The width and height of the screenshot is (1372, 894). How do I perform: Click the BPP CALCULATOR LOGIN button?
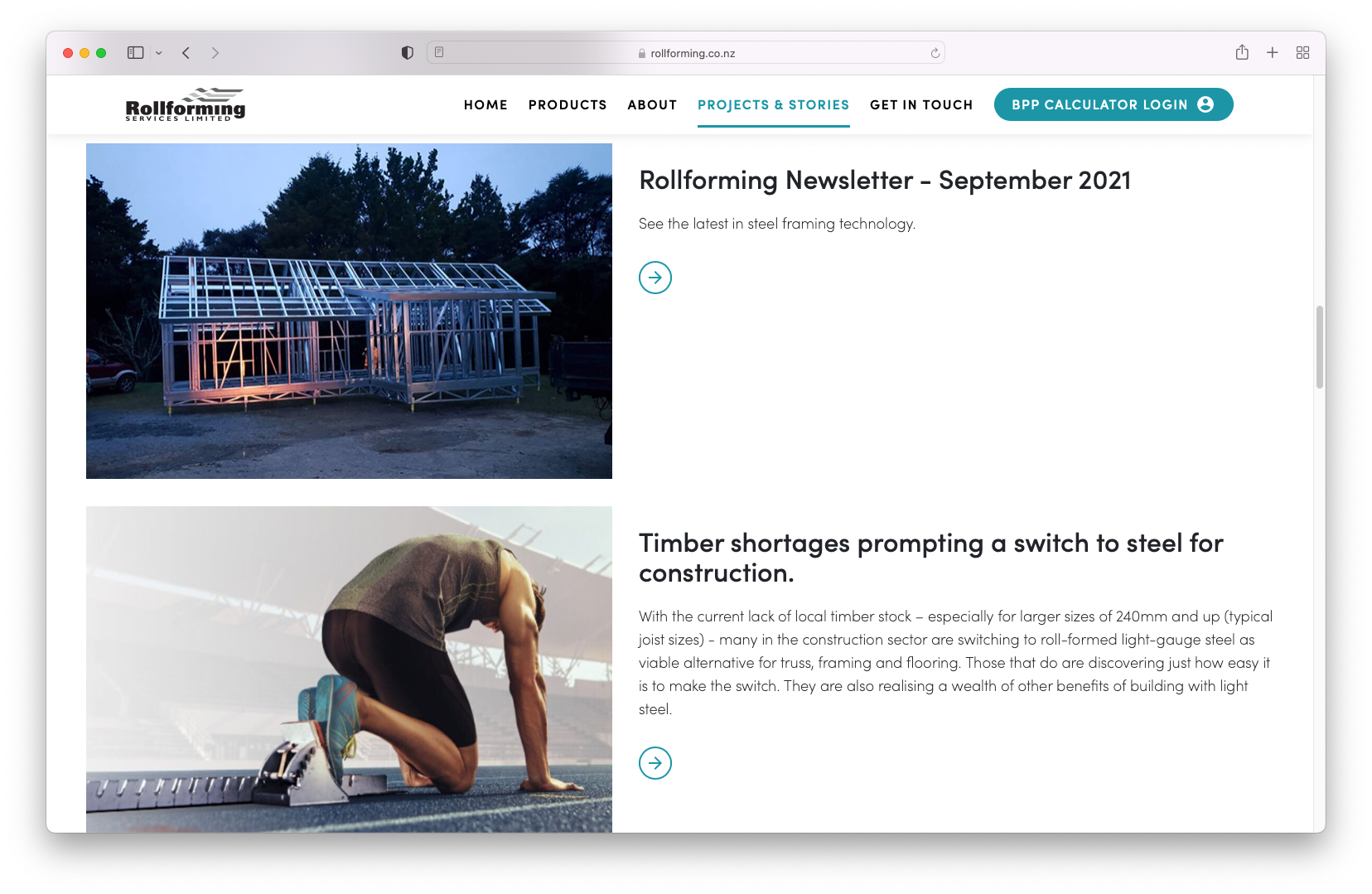pyautogui.click(x=1114, y=104)
